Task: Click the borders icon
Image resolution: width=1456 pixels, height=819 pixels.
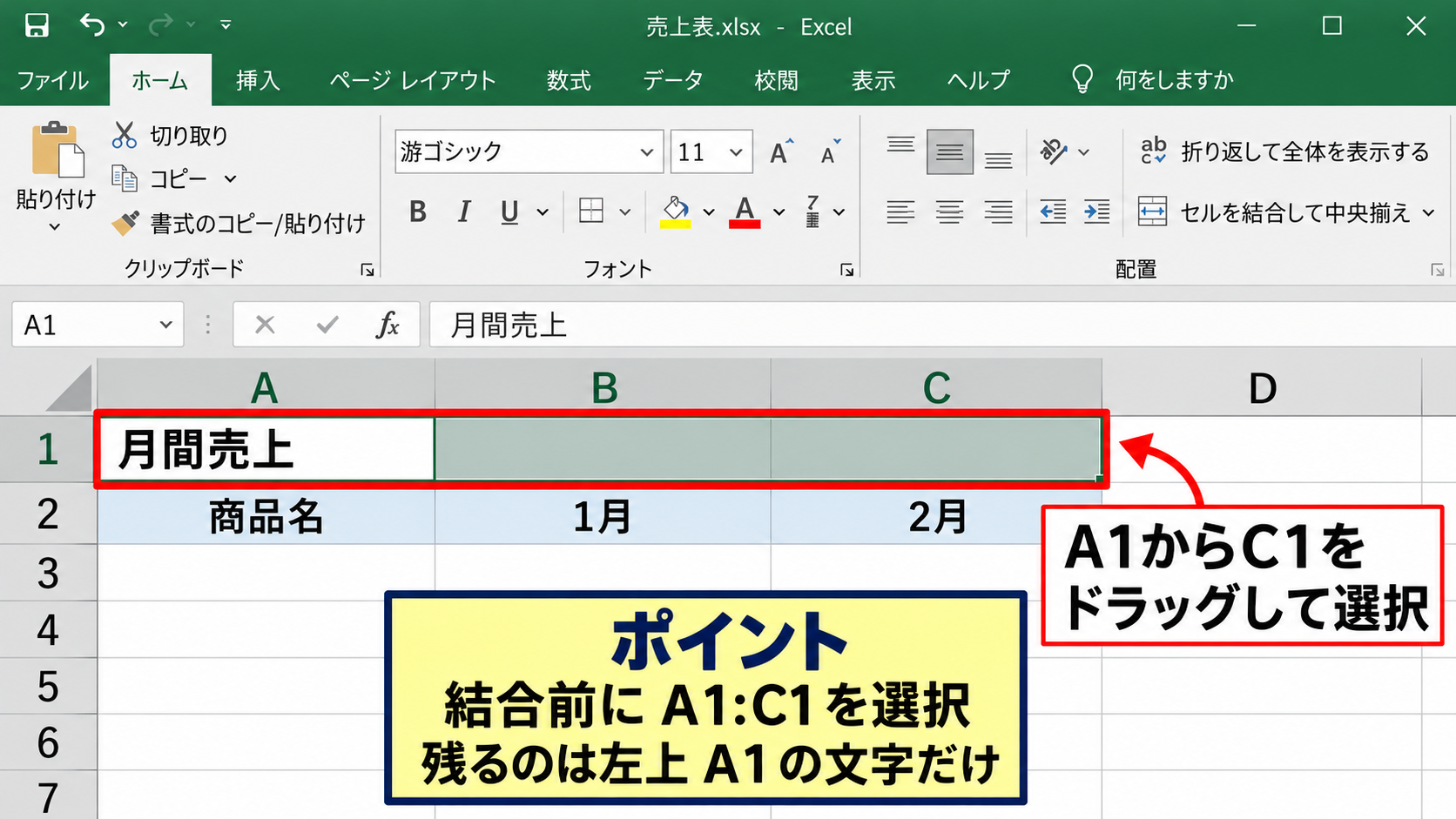Action: pos(591,211)
